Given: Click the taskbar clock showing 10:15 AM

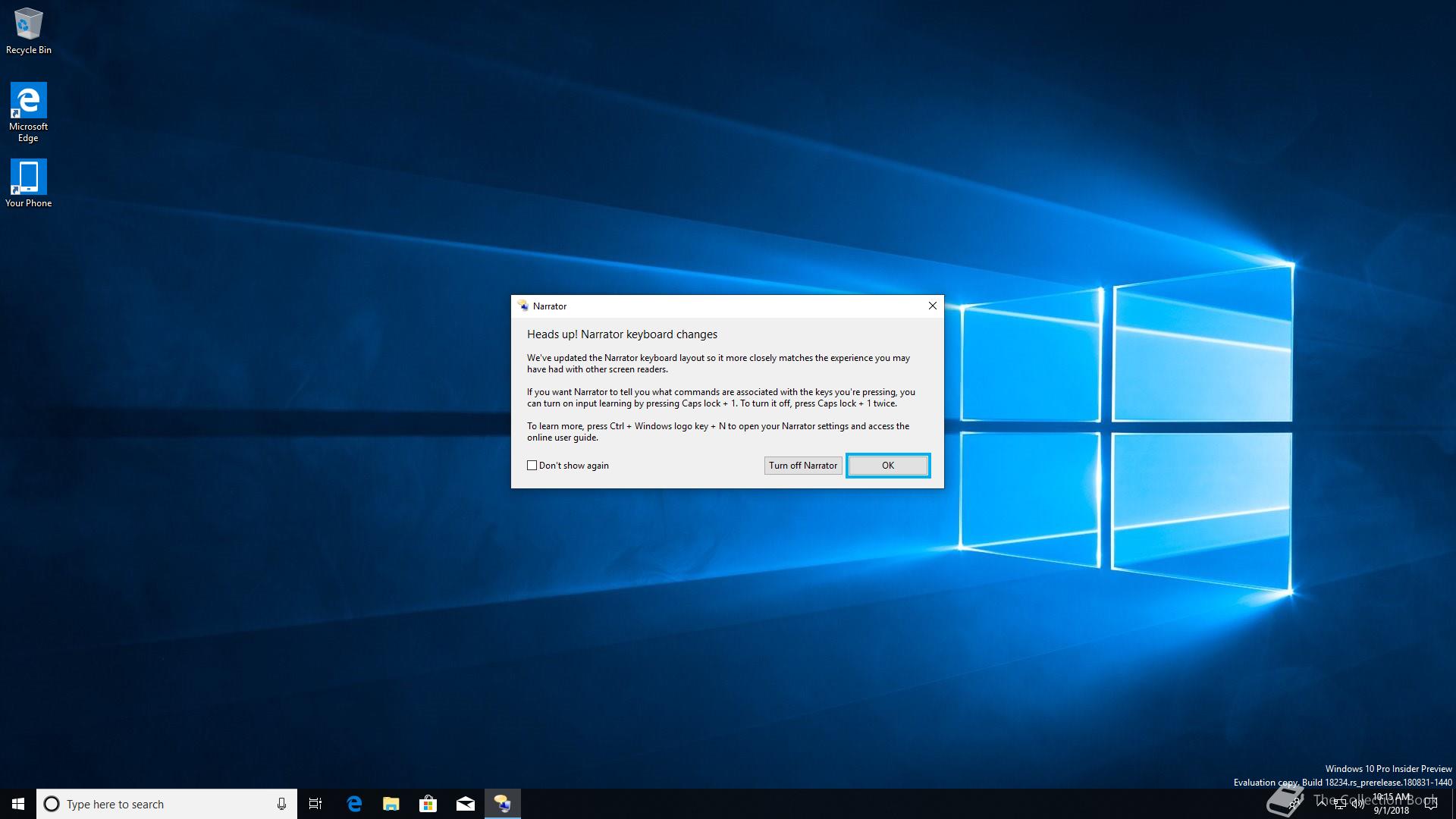Looking at the screenshot, I should click(x=1391, y=804).
